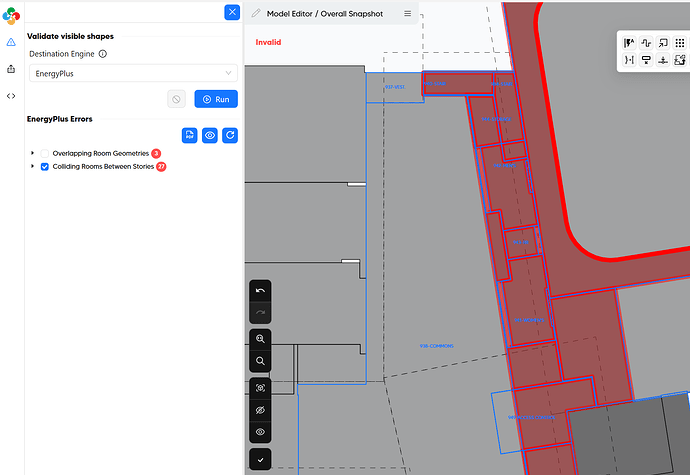This screenshot has height=475, width=690.
Task: Open the code brackets sidebar icon
Action: click(11, 96)
